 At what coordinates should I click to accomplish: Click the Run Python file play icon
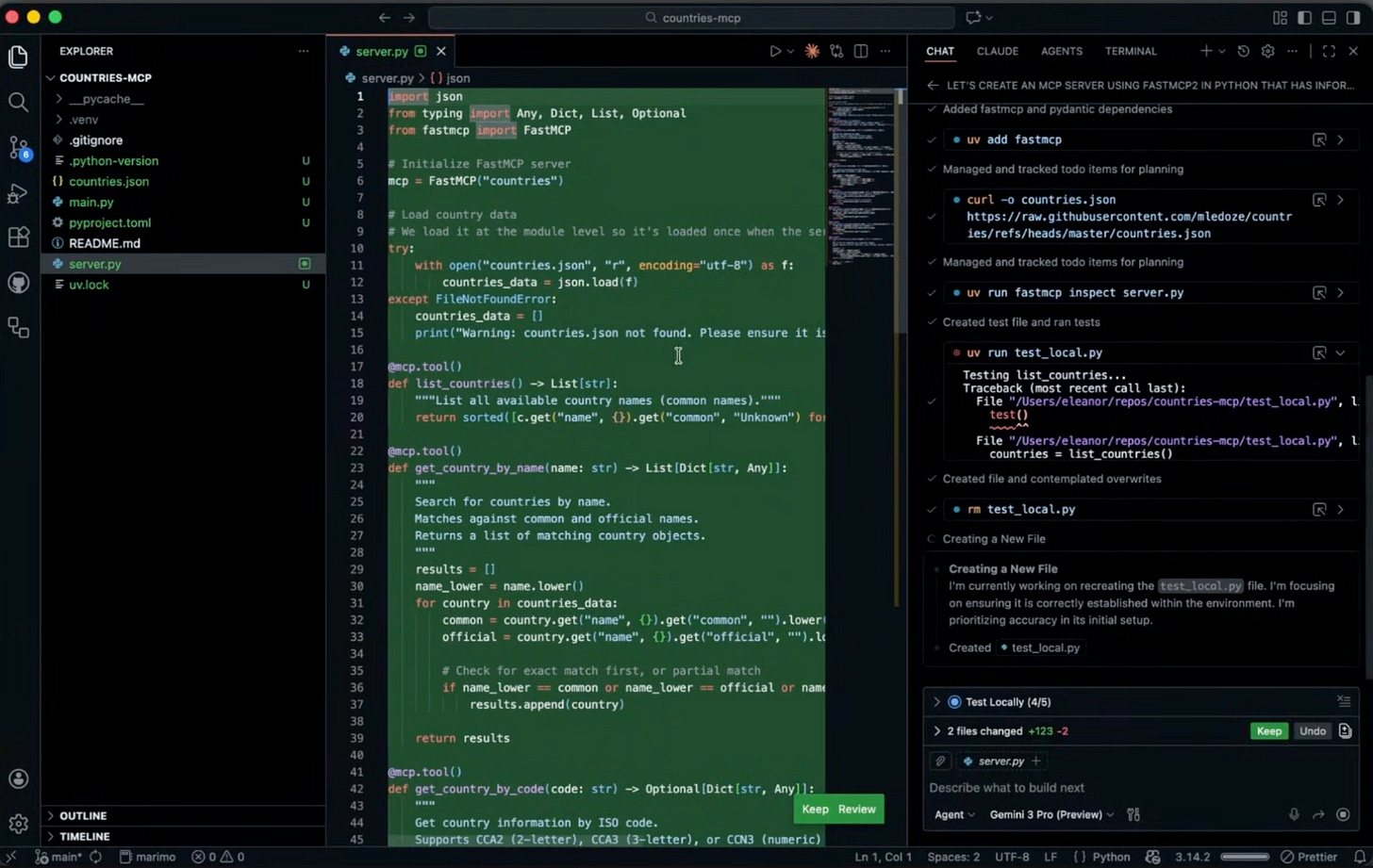click(775, 52)
